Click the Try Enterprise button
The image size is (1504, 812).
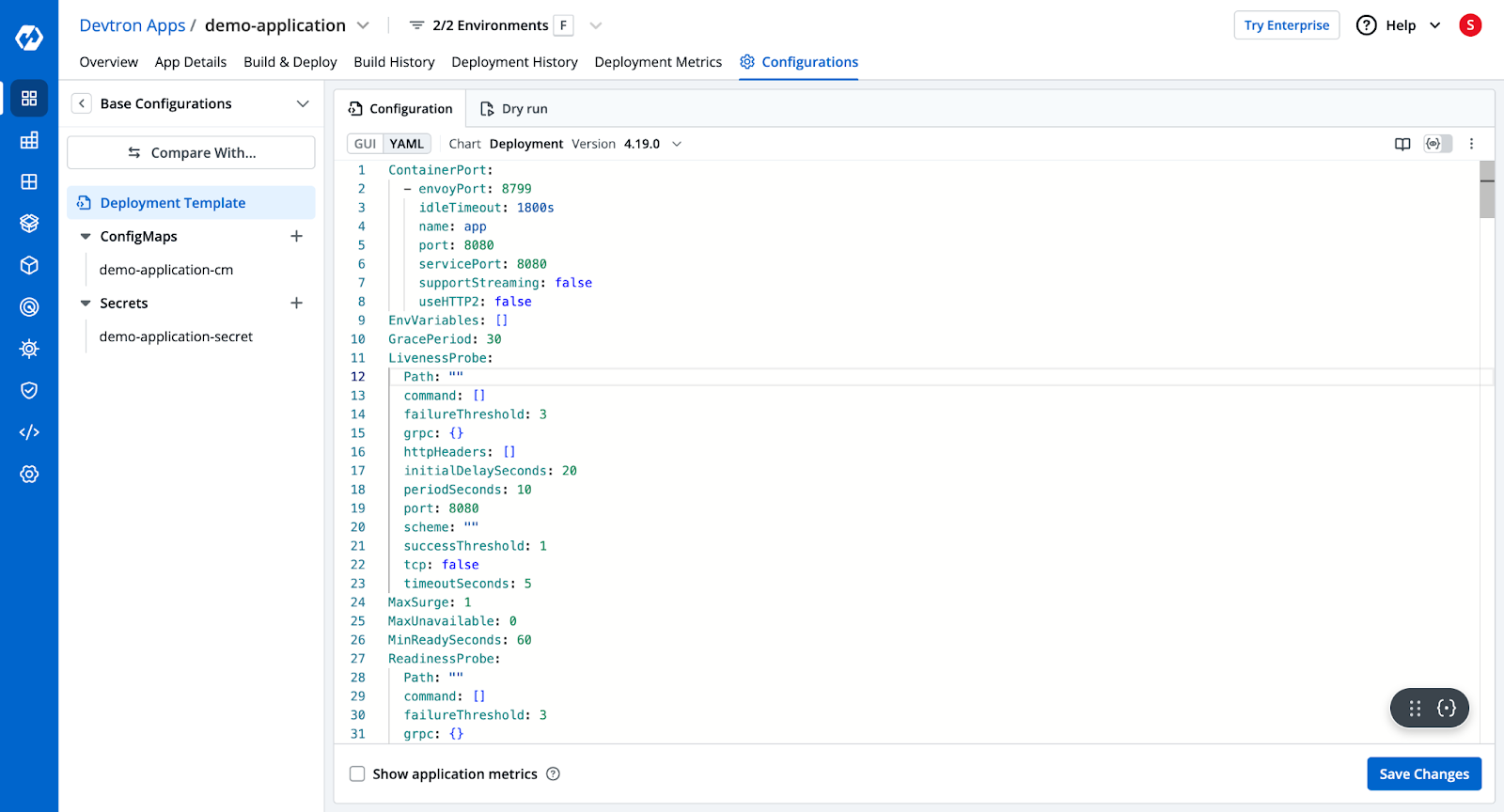(x=1287, y=25)
